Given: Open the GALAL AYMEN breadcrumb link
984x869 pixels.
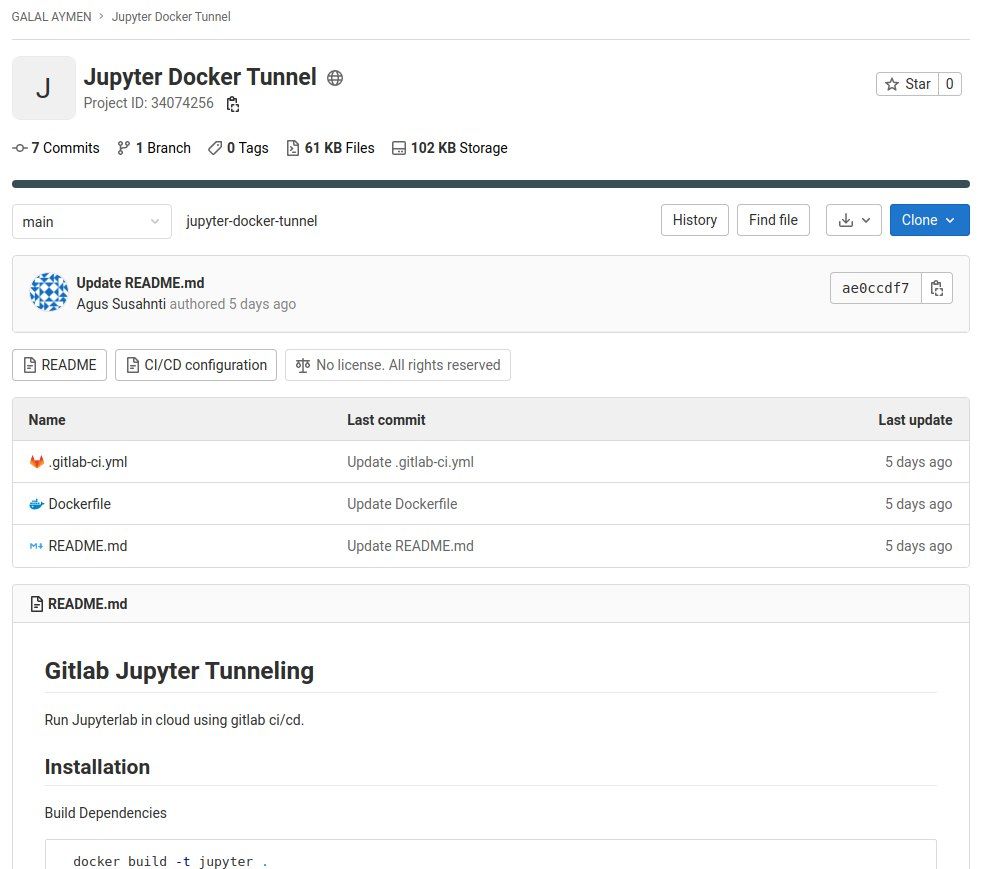Looking at the screenshot, I should (x=52, y=17).
